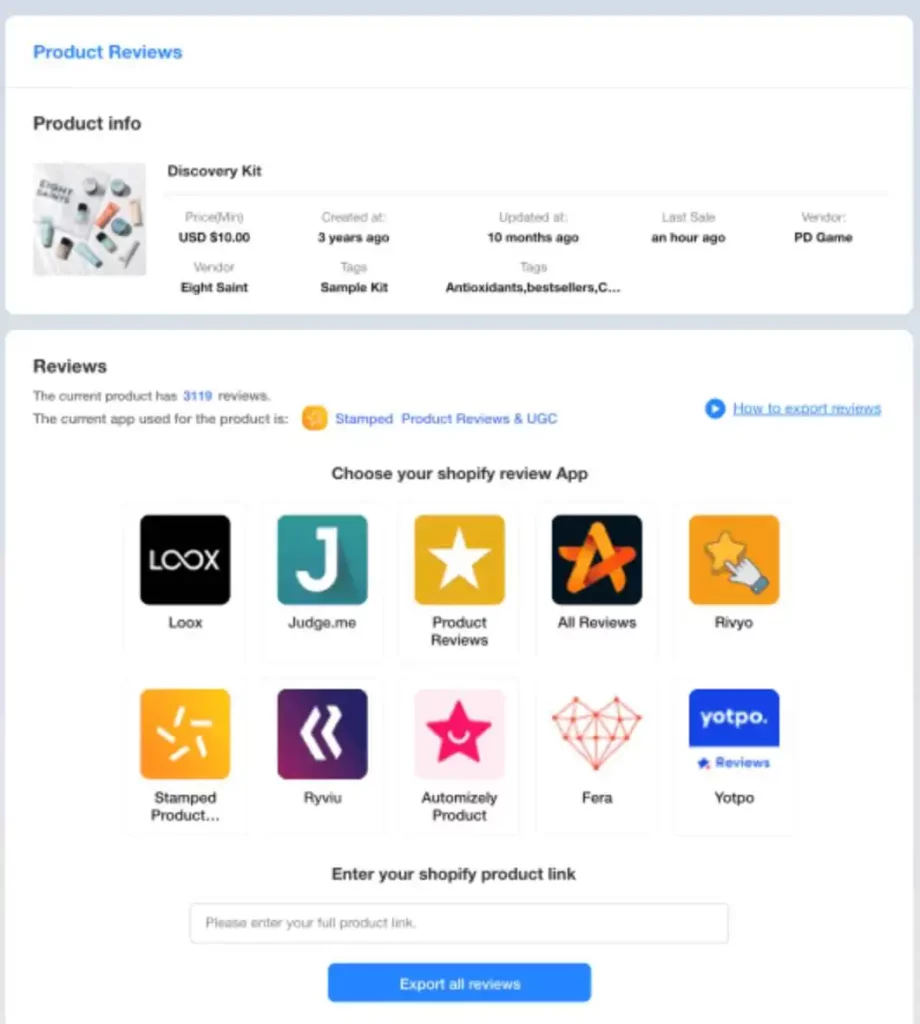920x1024 pixels.
Task: Click the Enter your shopify product link heading
Action: [x=453, y=874]
